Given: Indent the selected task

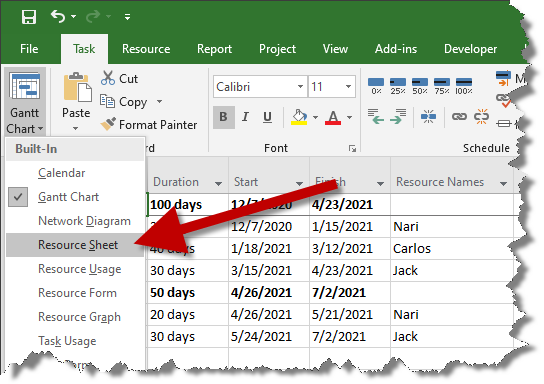Looking at the screenshot, I should pyautogui.click(x=398, y=117).
